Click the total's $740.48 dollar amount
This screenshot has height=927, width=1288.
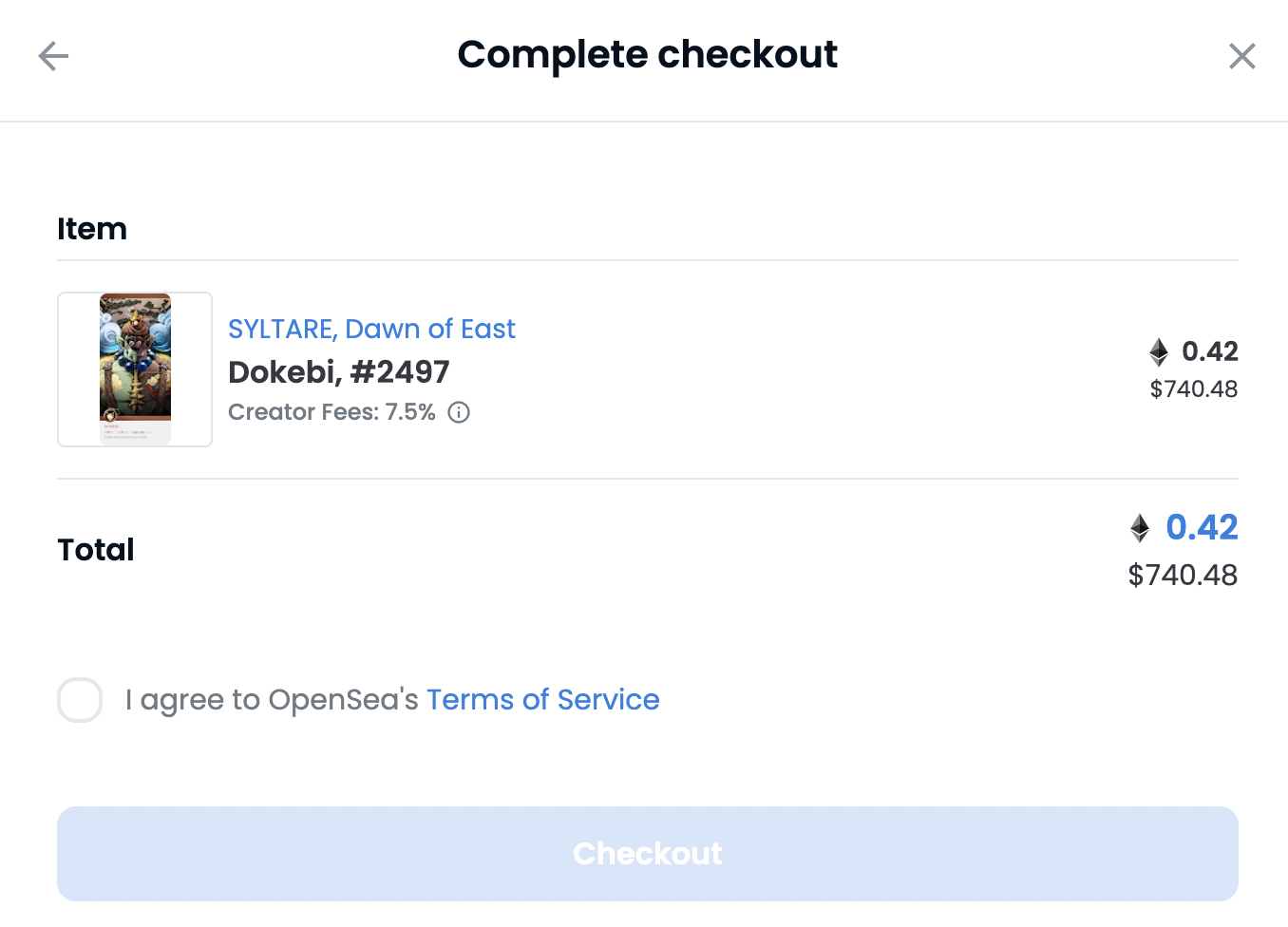pyautogui.click(x=1183, y=576)
